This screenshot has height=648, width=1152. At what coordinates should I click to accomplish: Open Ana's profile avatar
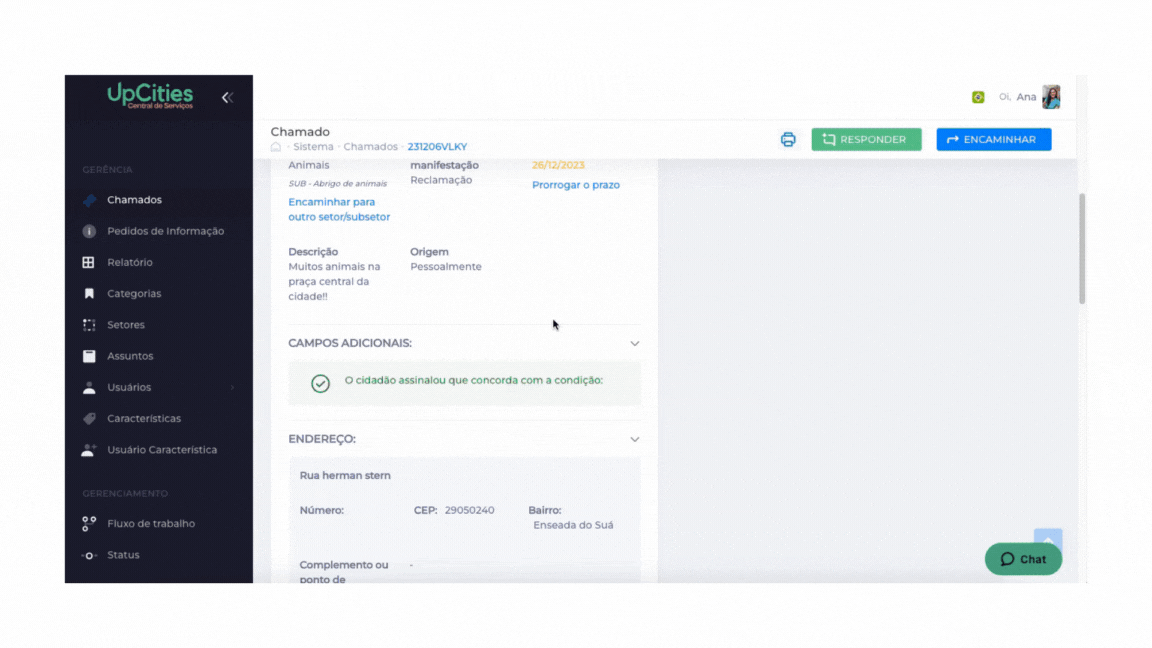[1051, 97]
